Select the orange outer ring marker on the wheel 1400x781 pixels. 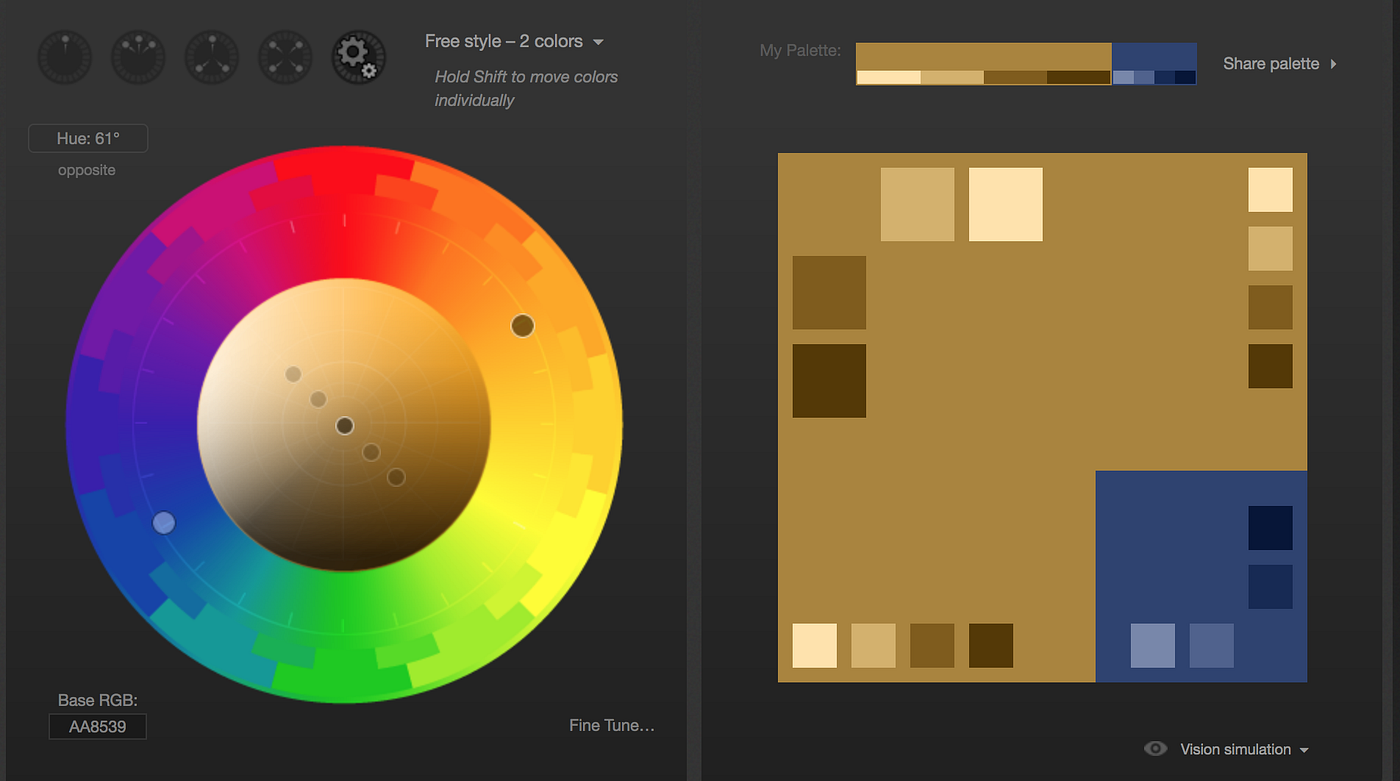(x=521, y=325)
